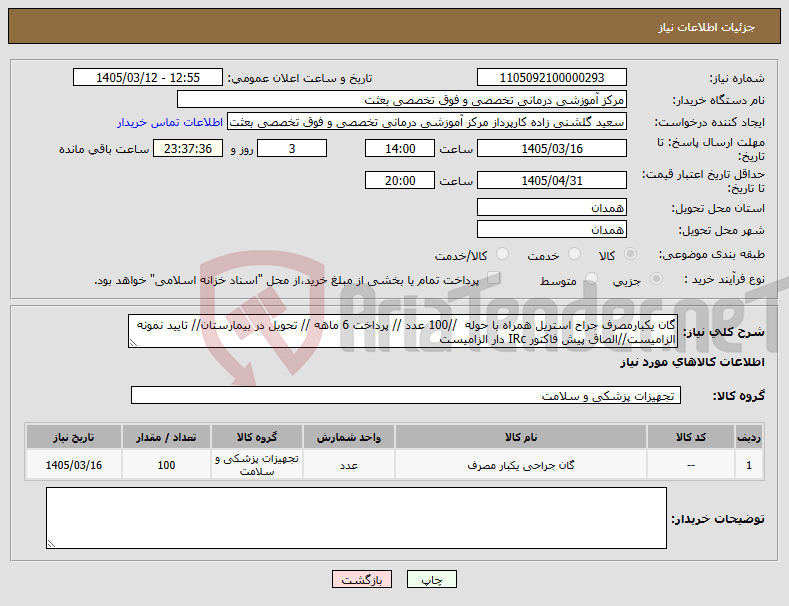Click the page header جزئیات اطلاعات نیاز

[x=706, y=27]
